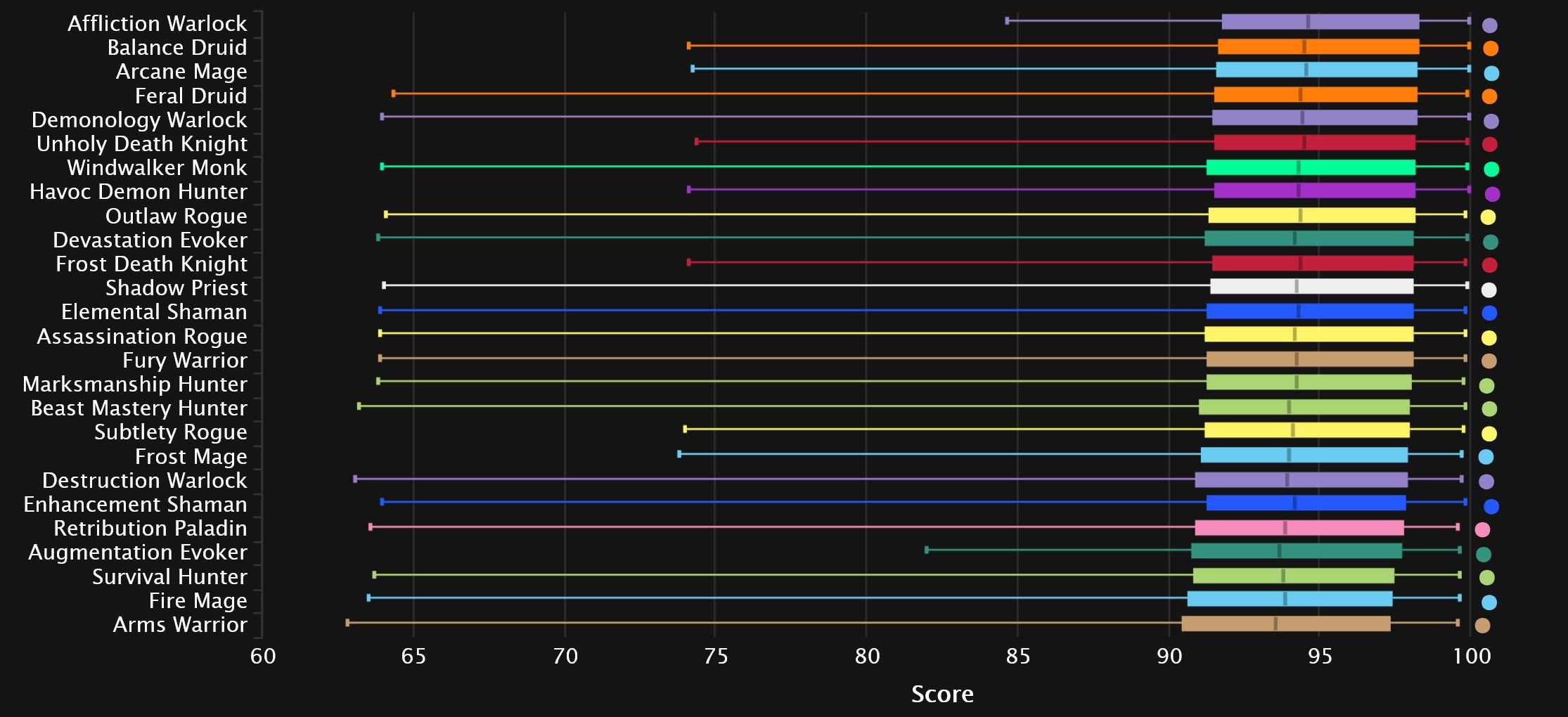Screen dimensions: 1568x717
Task: Click the Retribution Paladin pink box bar
Action: pos(1299,528)
